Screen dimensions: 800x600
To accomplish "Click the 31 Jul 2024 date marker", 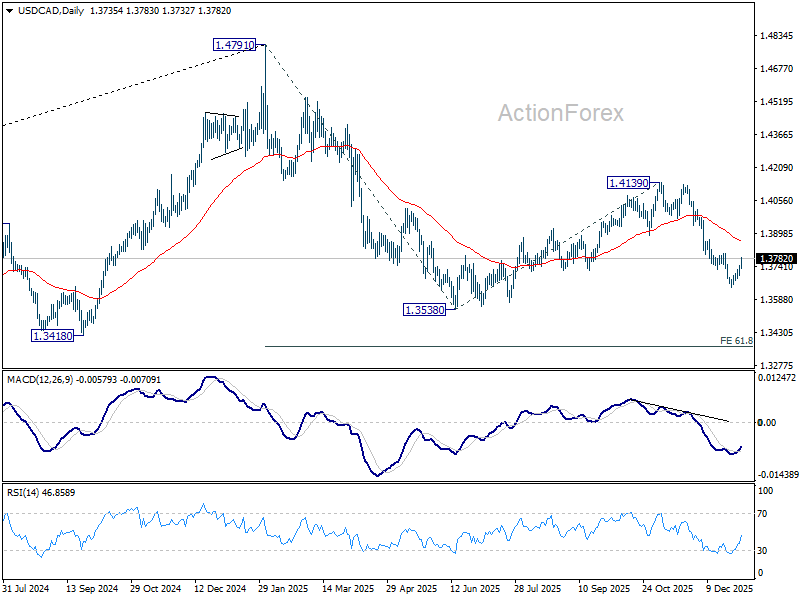I will point(26,588).
